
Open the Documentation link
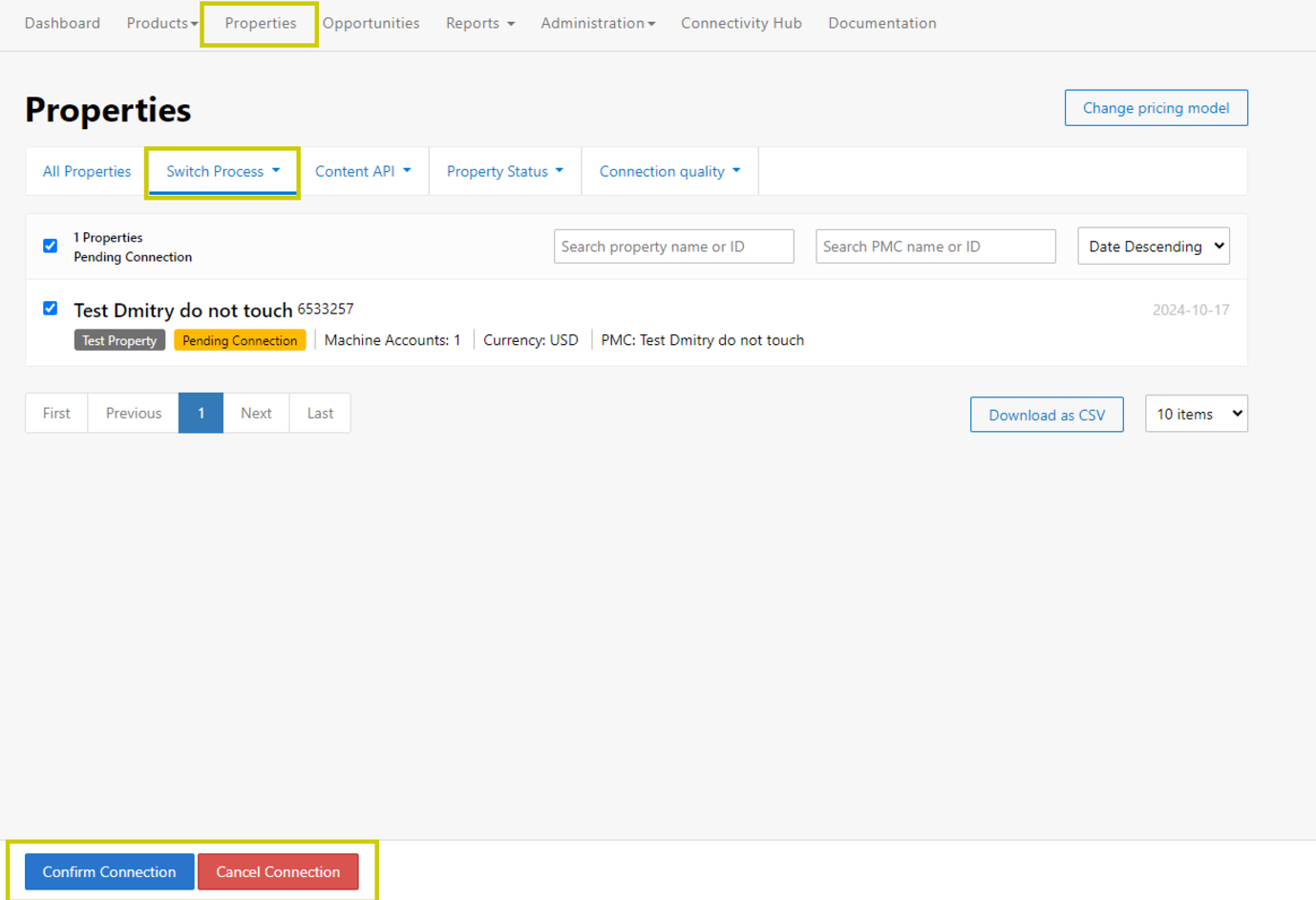tap(881, 23)
